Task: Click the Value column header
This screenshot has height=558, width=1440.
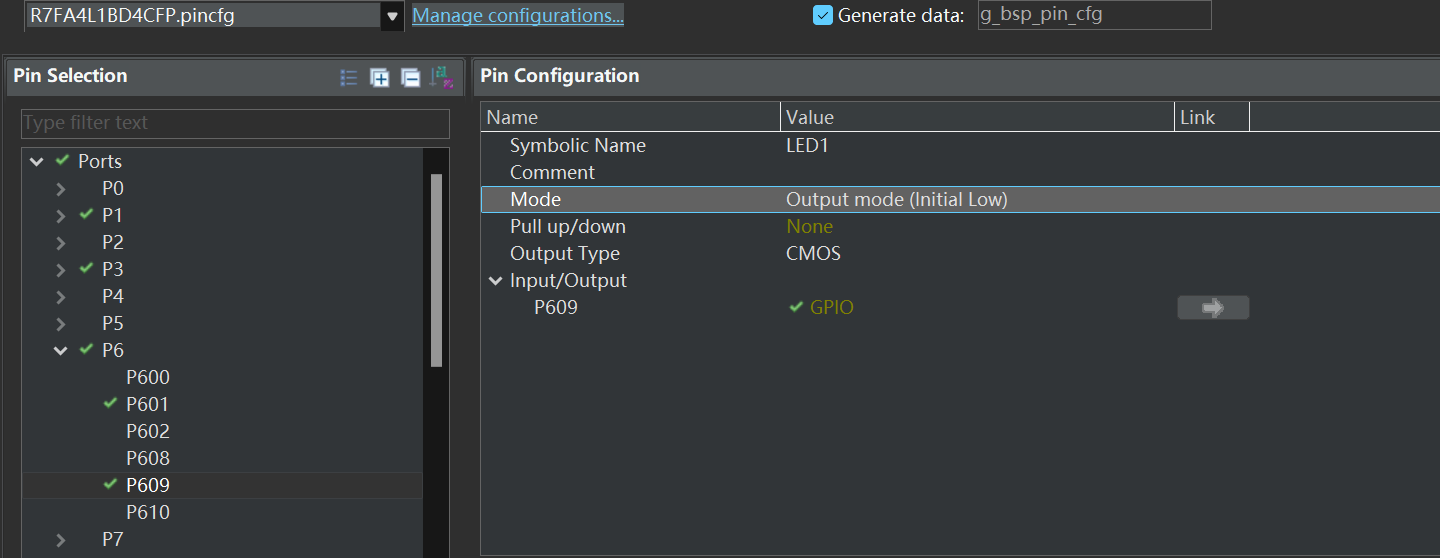Action: coord(977,117)
